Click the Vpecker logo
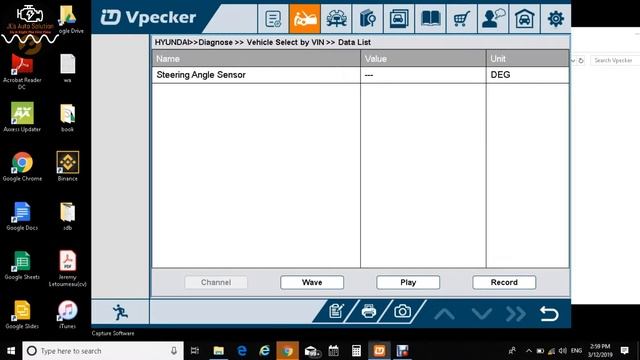The width and height of the screenshot is (640, 360). (148, 18)
